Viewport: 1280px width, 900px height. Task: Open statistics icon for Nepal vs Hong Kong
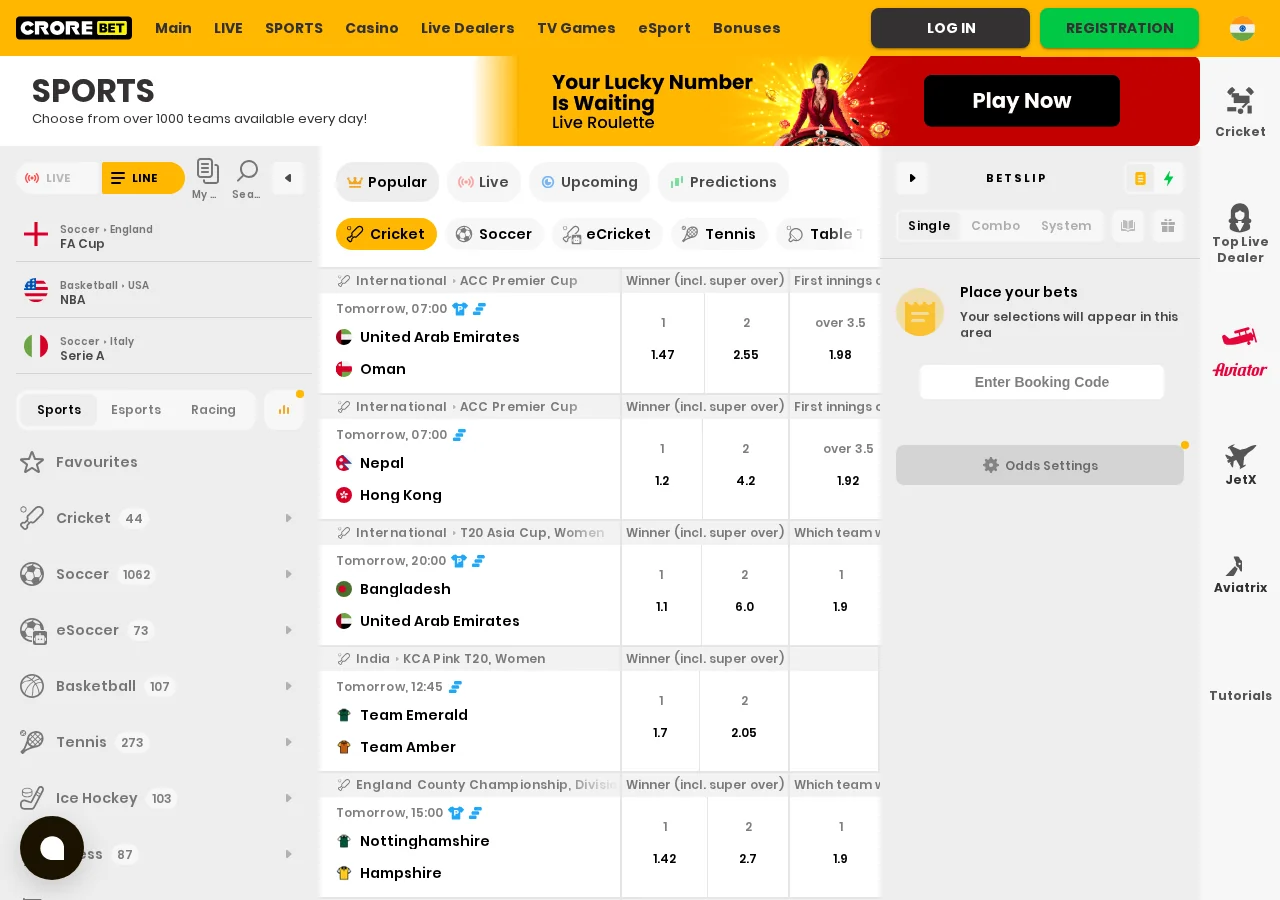[459, 435]
